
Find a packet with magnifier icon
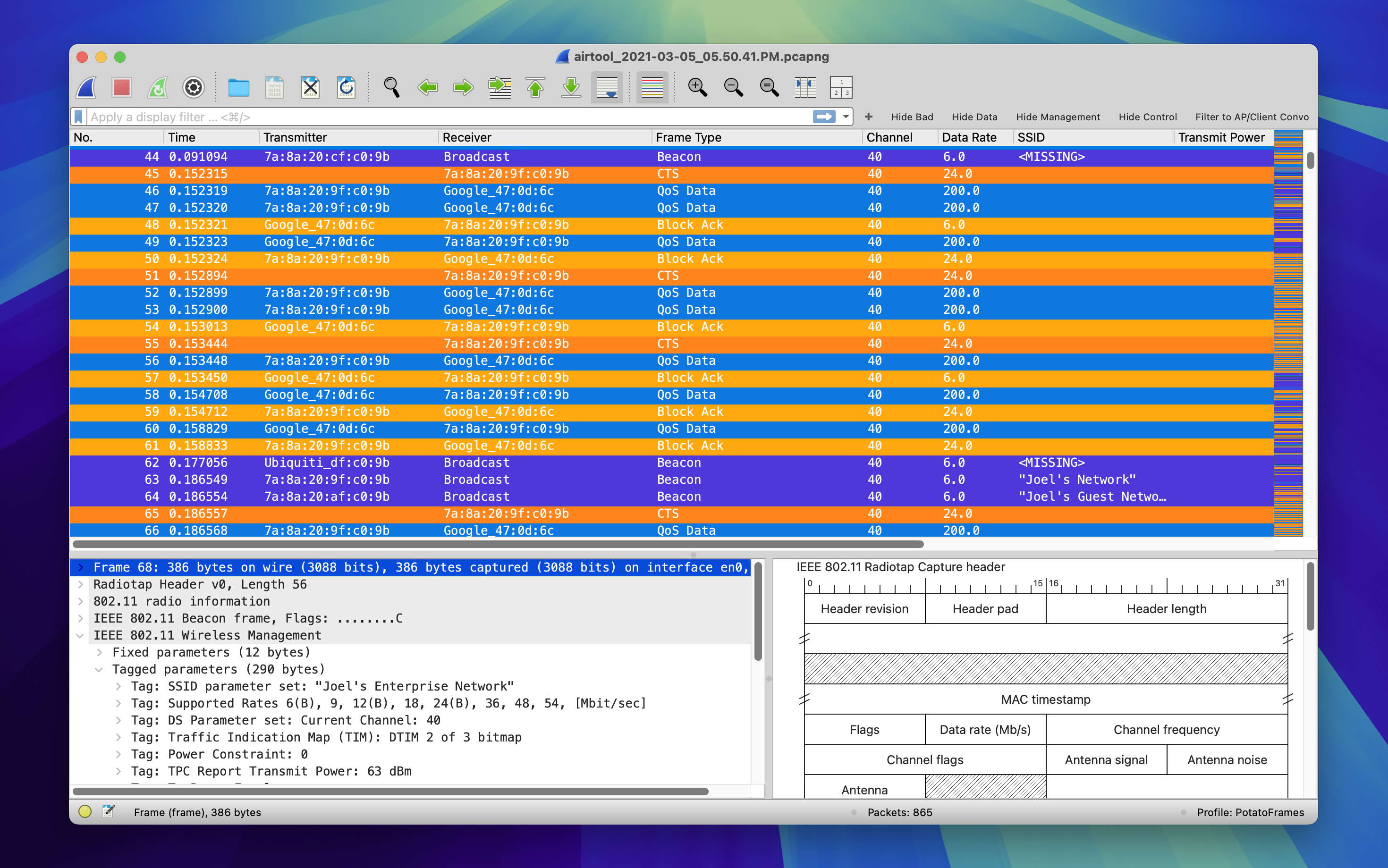pos(391,88)
